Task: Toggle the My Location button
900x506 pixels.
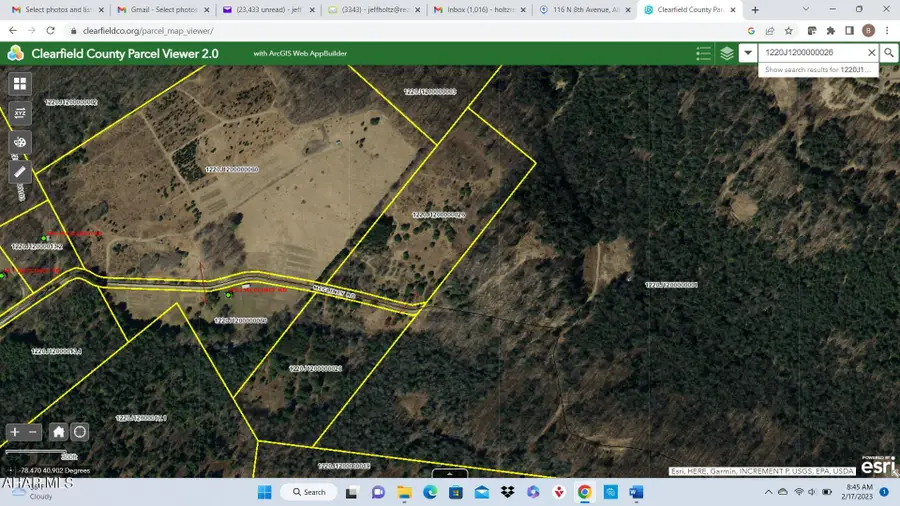Action: pyautogui.click(x=80, y=432)
